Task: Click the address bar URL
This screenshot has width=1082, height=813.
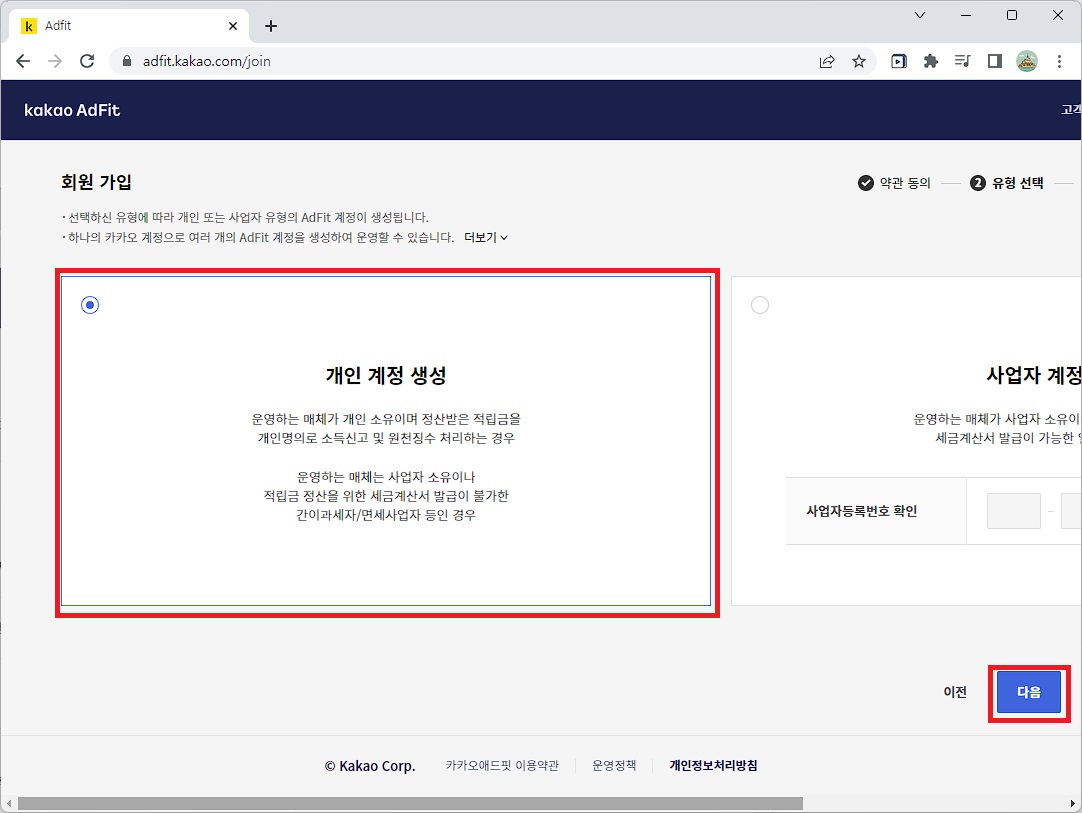Action: (206, 61)
